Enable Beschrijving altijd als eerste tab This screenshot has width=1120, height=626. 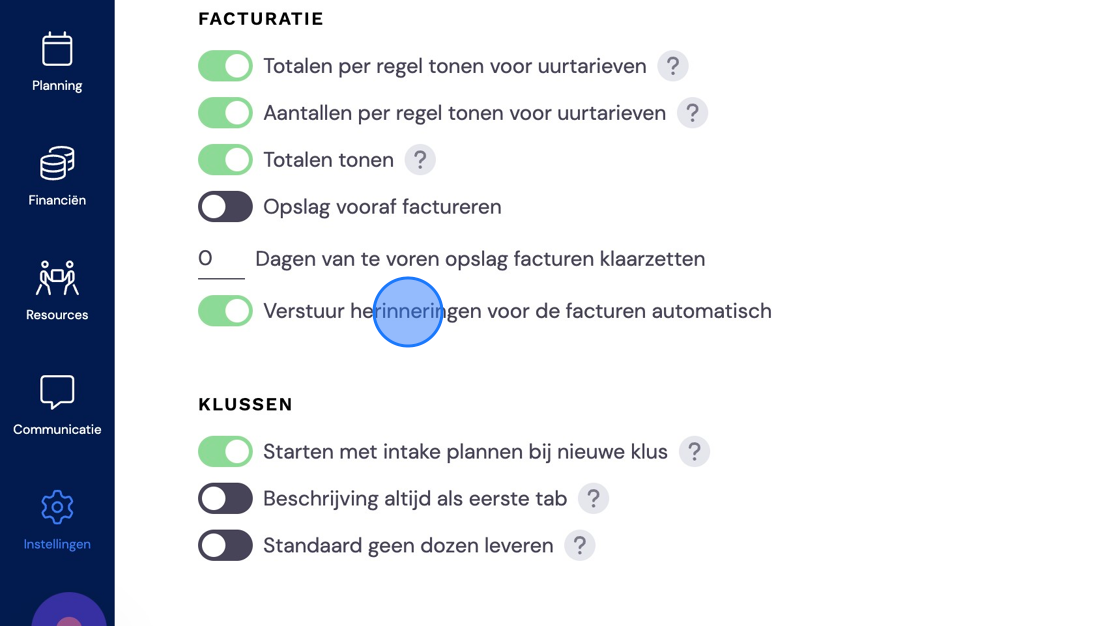[225, 499]
